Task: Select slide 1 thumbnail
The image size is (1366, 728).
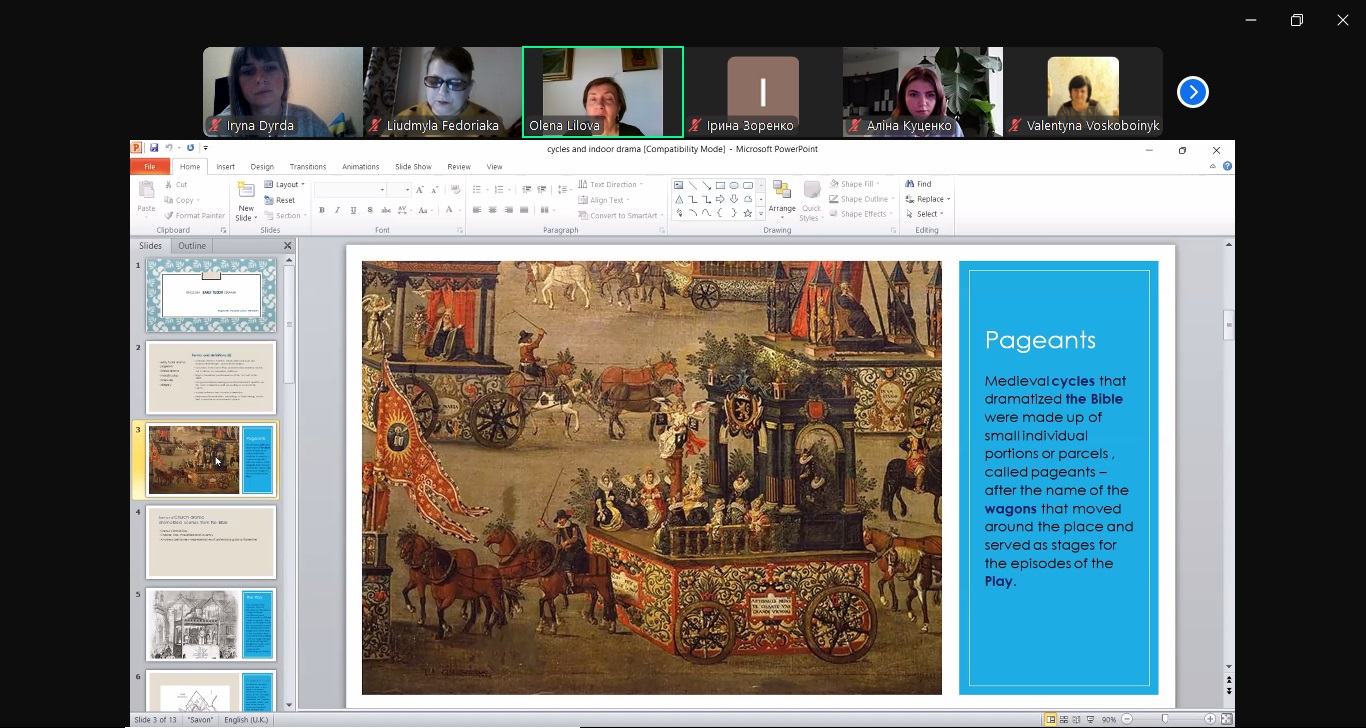Action: point(211,295)
